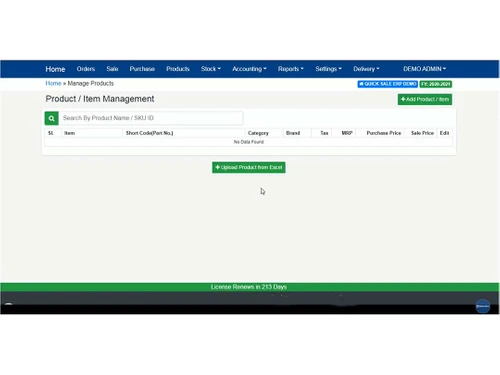Image resolution: width=500 pixels, height=375 pixels.
Task: Click the round logo badge at bottom right
Action: 483,306
